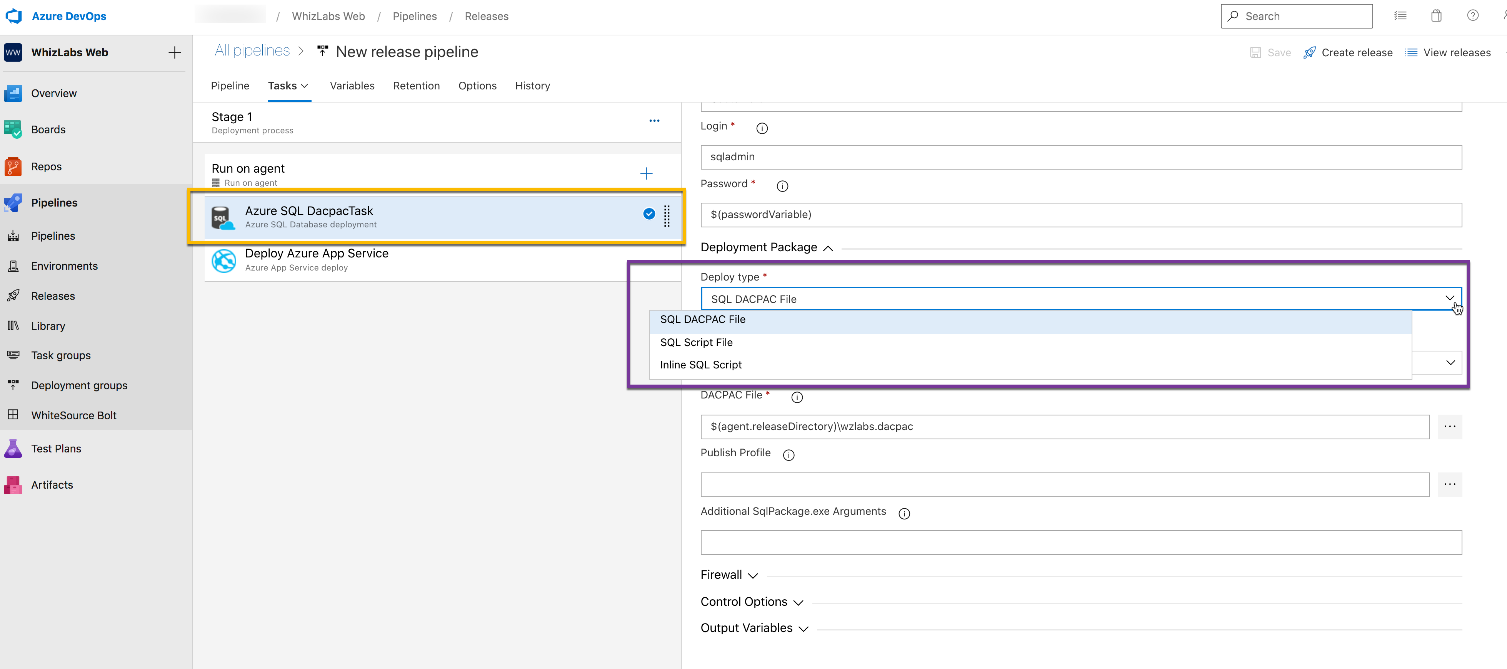This screenshot has width=1507, height=669.
Task: Open Library in the sidebar
Action: (x=48, y=326)
